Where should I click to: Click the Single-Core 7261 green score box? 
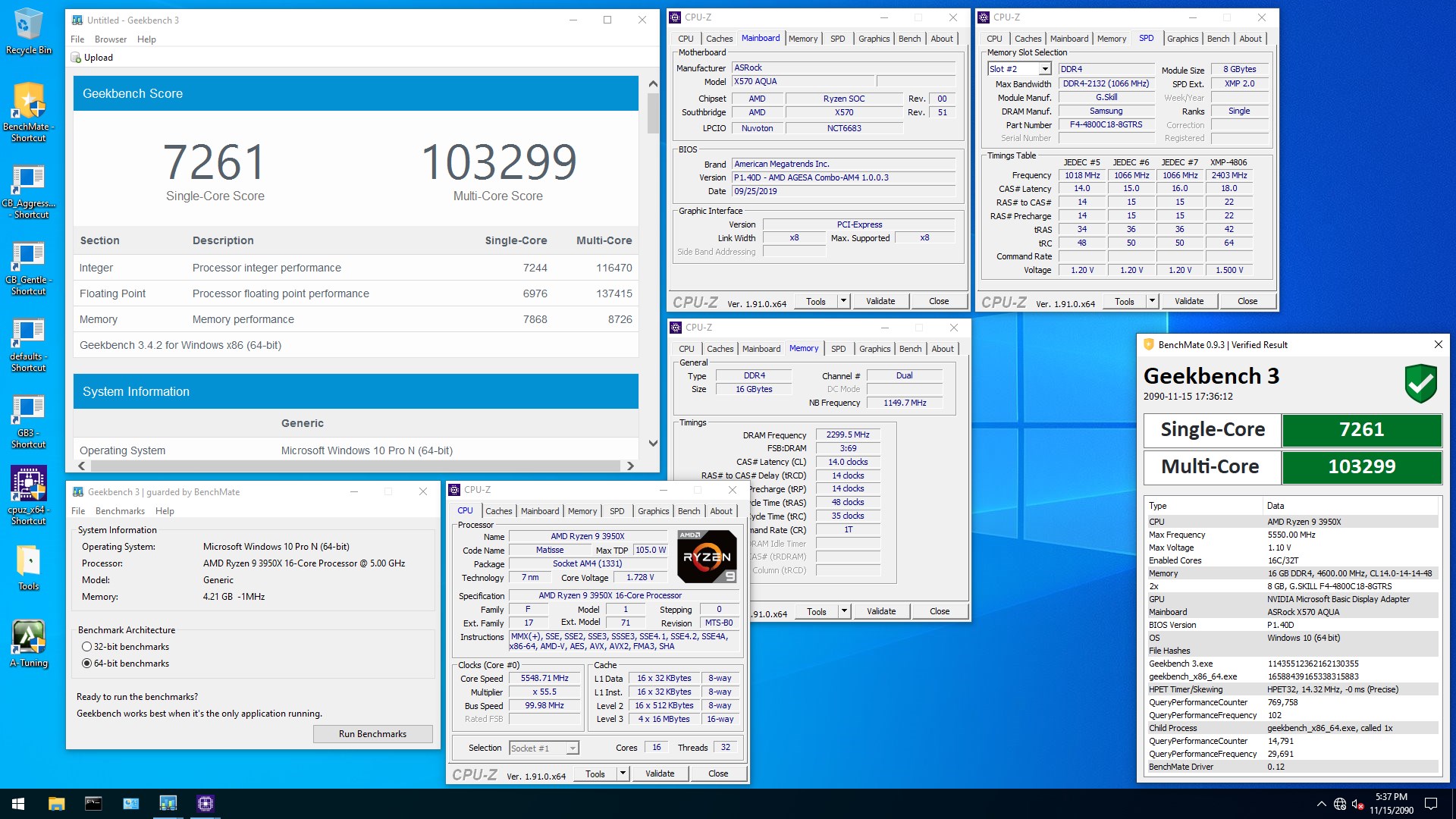click(x=1361, y=430)
